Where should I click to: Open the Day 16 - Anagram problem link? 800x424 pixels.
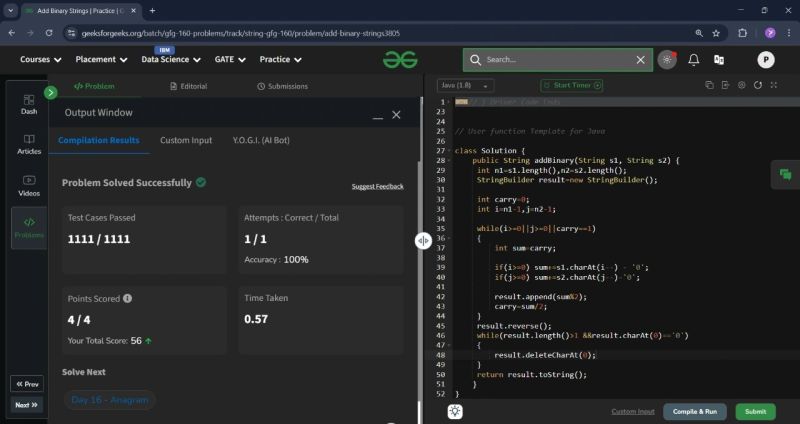[109, 400]
